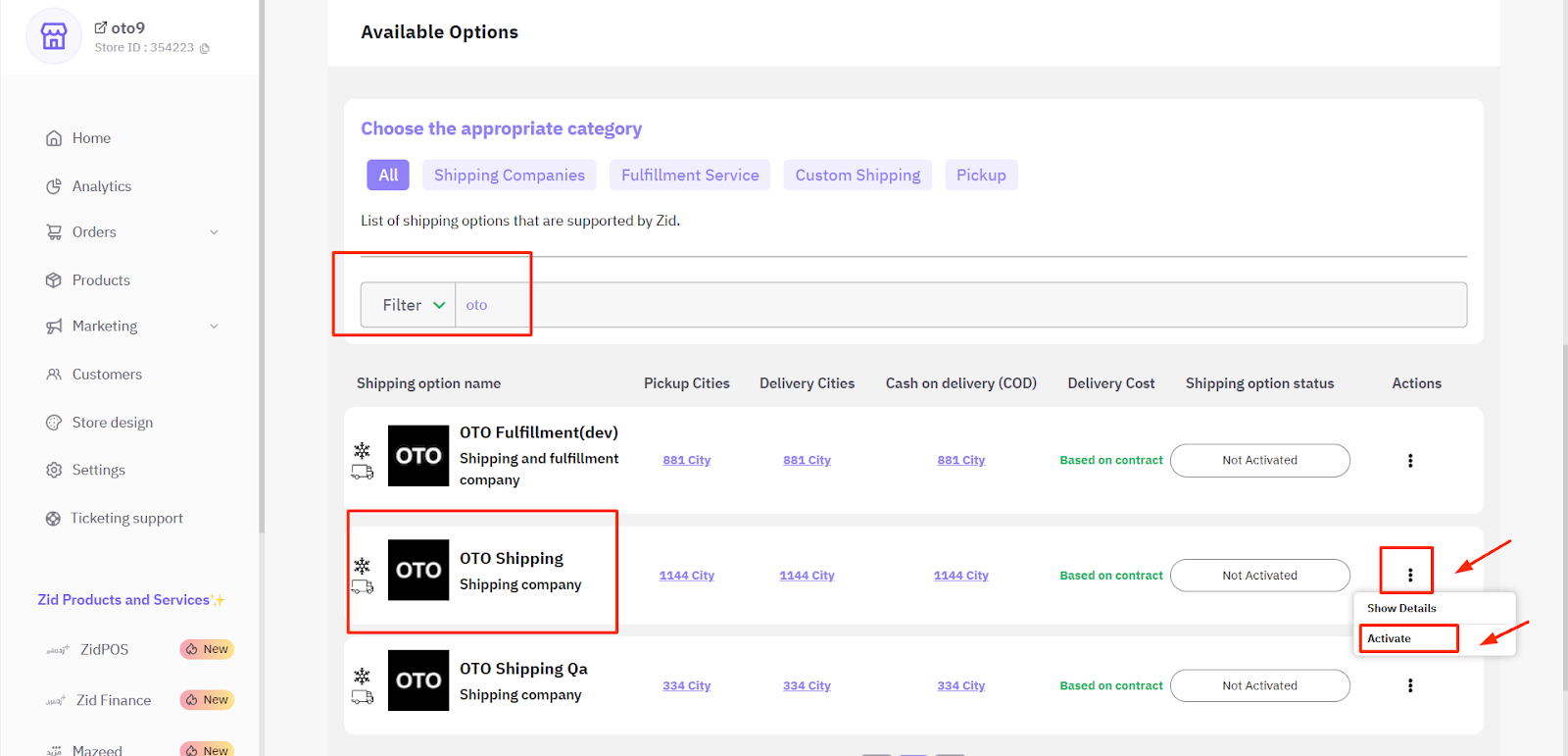The width and height of the screenshot is (1568, 756).
Task: Expand the Marketing submenu chevron
Action: click(x=214, y=327)
